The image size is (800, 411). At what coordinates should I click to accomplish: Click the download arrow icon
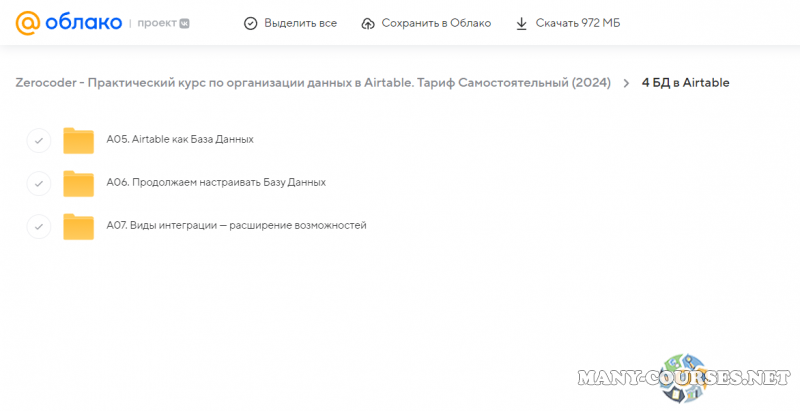point(521,23)
